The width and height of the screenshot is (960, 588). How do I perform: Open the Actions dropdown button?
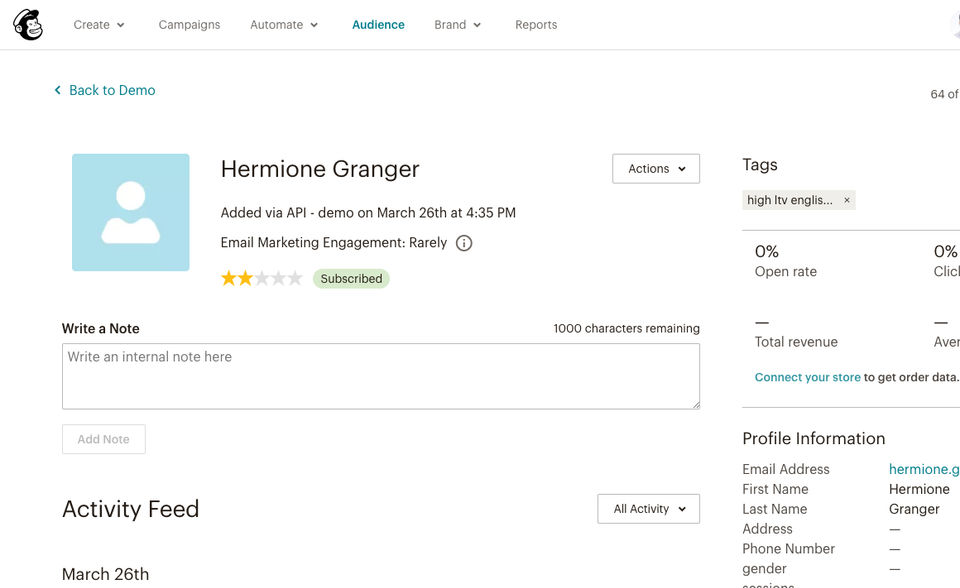coord(656,169)
